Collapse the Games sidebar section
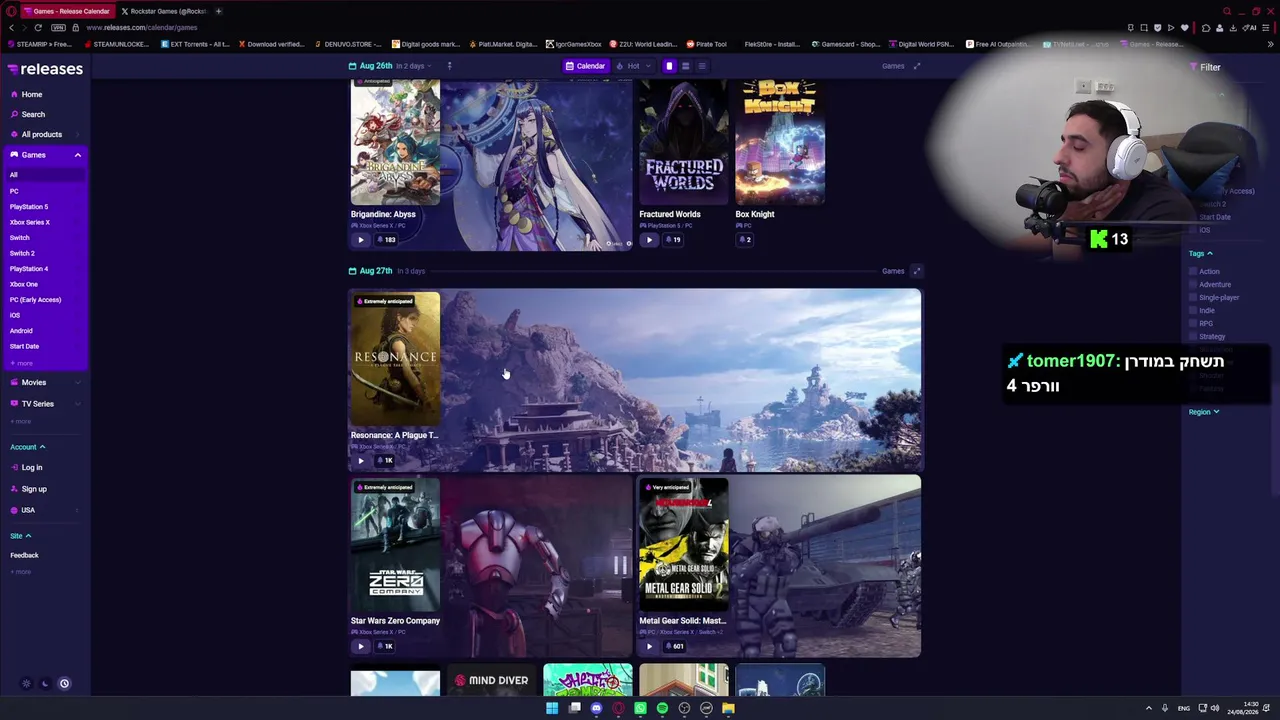Viewport: 1280px width, 720px height. point(77,155)
